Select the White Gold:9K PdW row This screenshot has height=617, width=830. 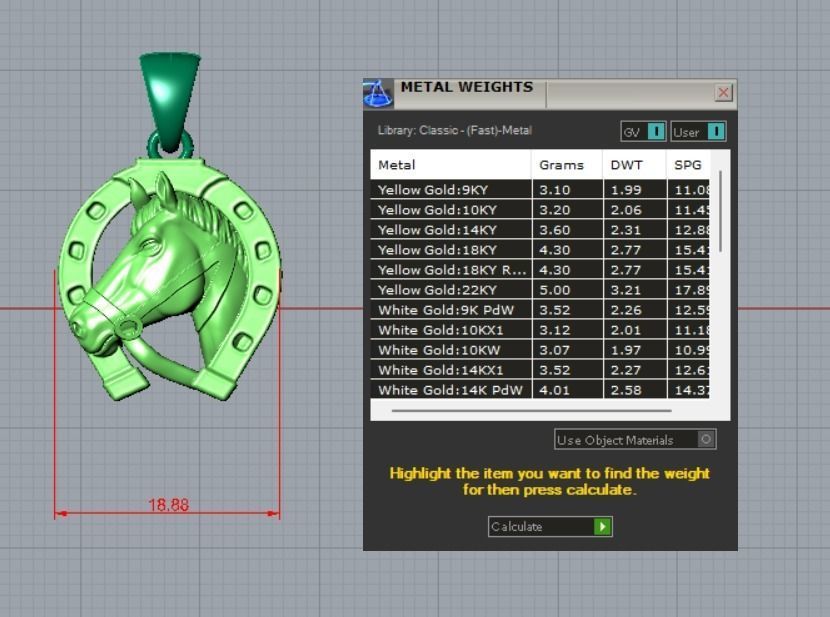[x=540, y=310]
